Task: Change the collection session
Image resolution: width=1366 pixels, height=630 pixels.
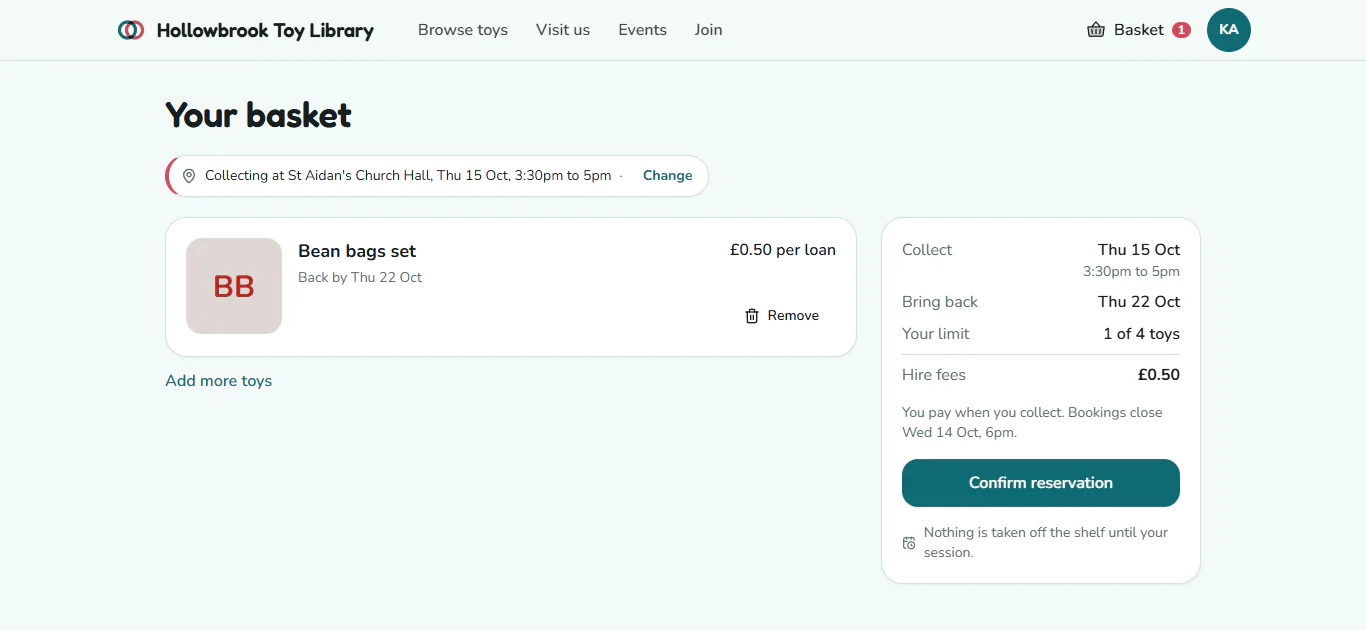Action: click(667, 176)
